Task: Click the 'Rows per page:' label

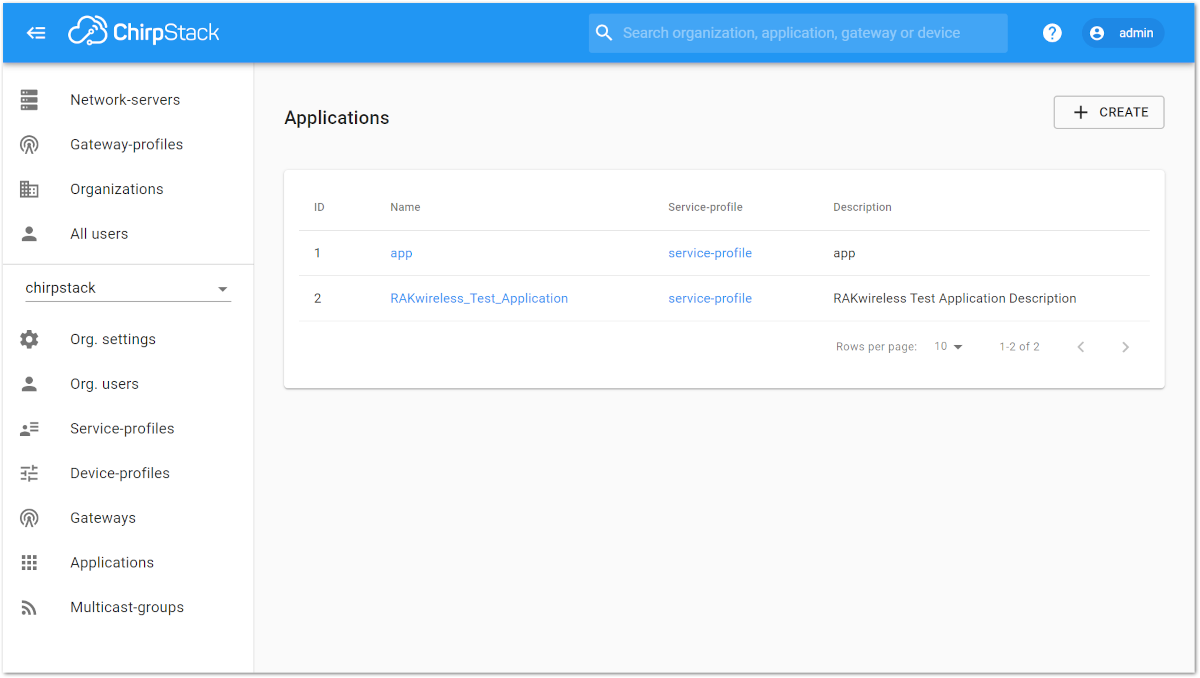Action: [876, 347]
